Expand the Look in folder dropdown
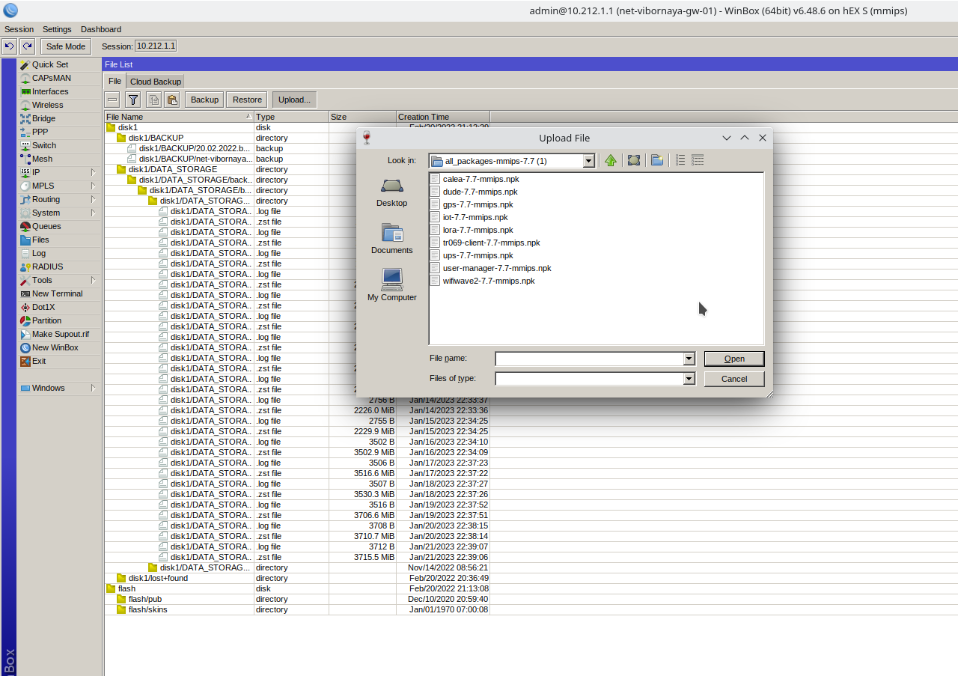 coord(589,160)
